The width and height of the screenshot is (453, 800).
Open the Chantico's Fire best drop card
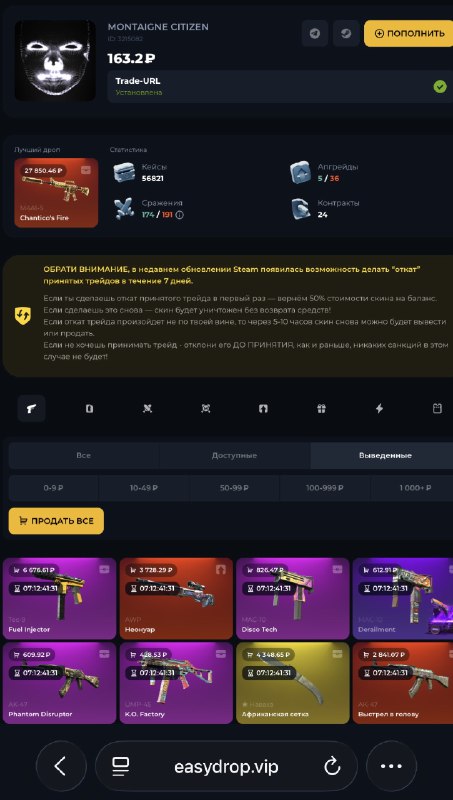pyautogui.click(x=56, y=192)
